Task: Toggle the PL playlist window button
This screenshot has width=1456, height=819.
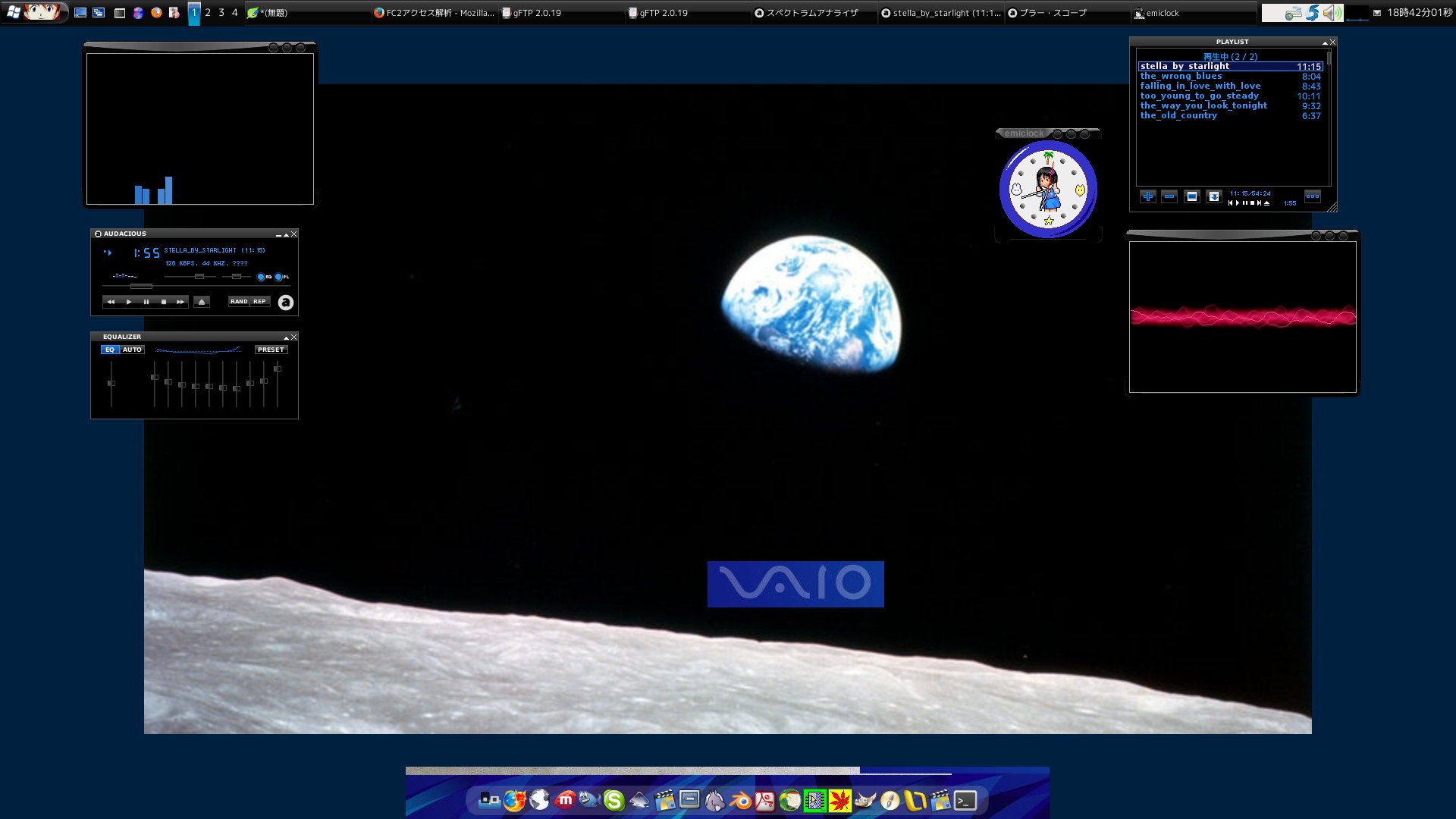Action: coord(279,277)
